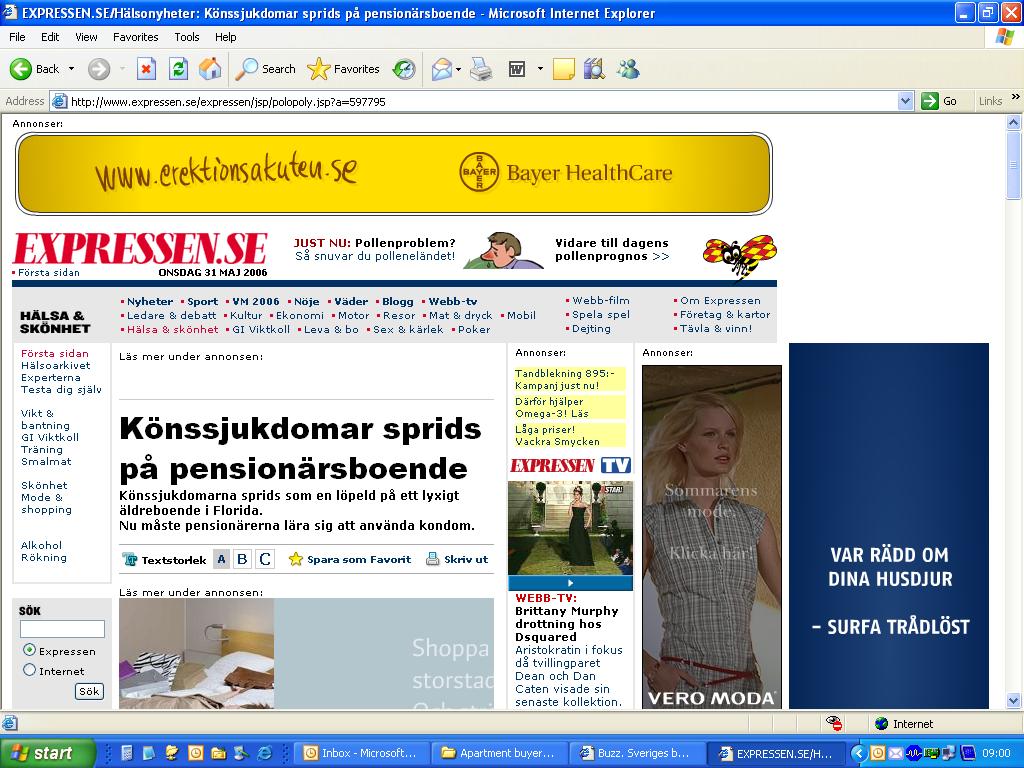Expand the Links toolbar chevron

(1016, 97)
